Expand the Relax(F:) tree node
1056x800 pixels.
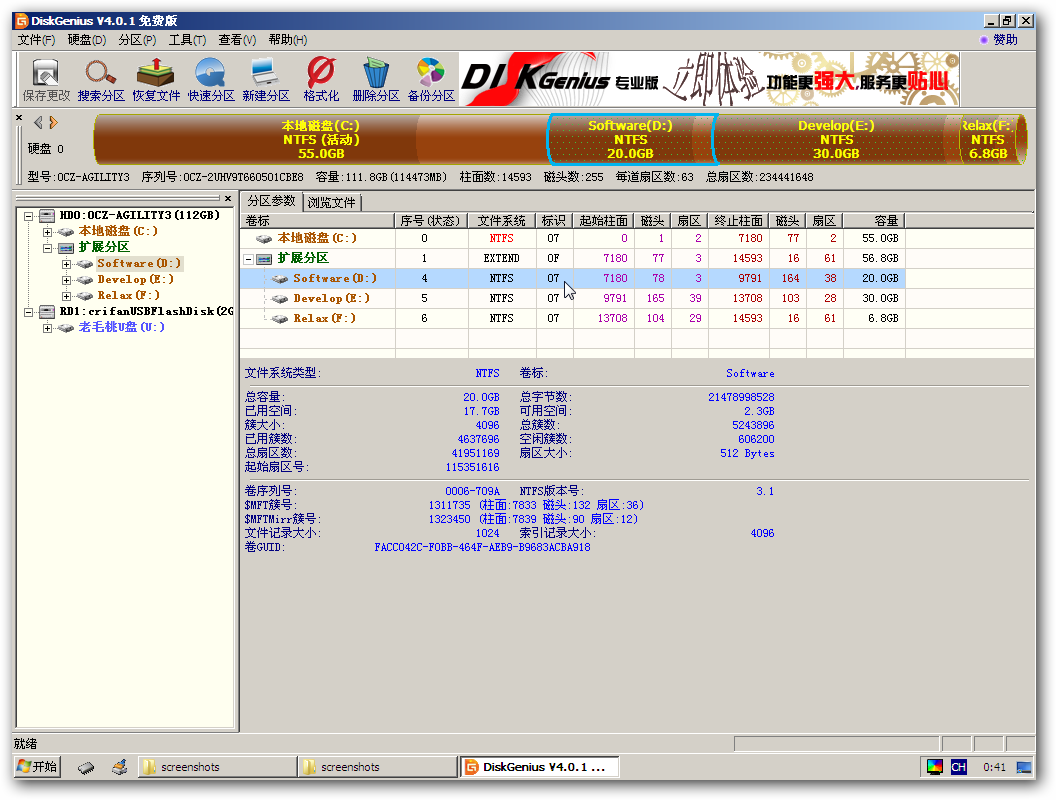pyautogui.click(x=66, y=296)
